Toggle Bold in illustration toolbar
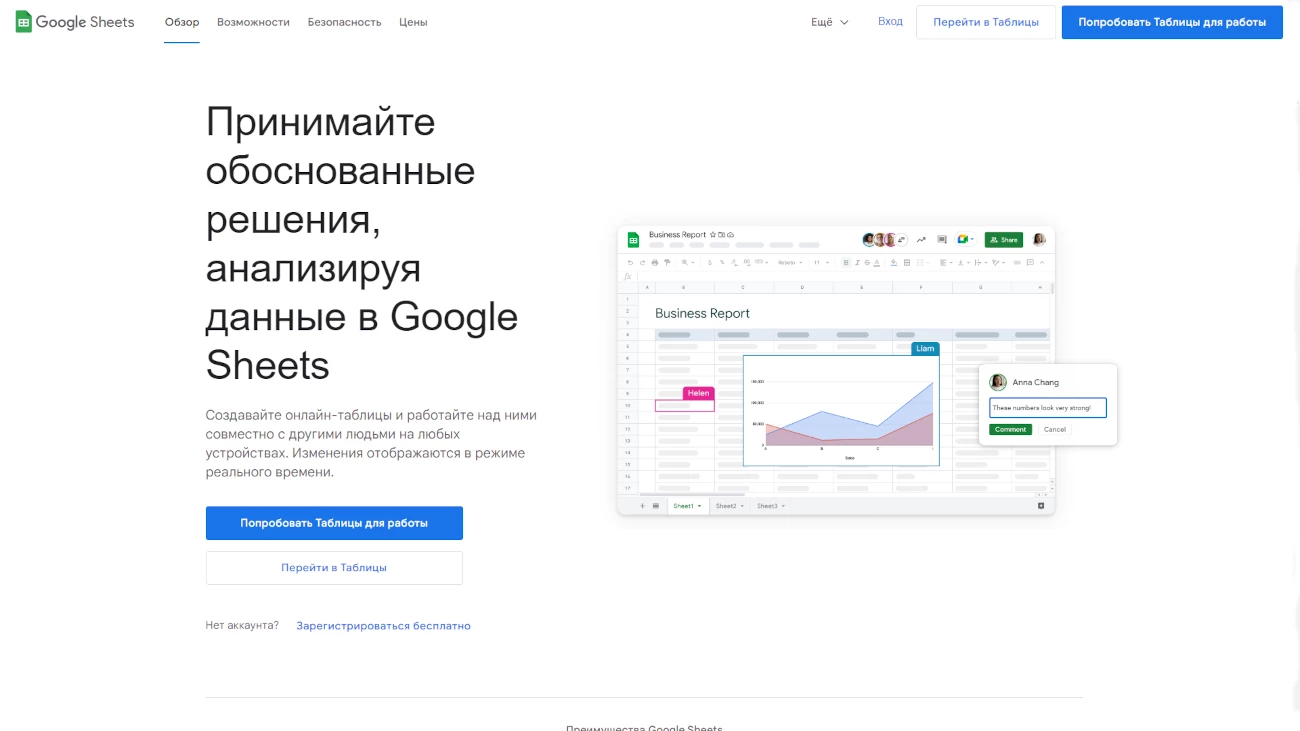Image resolution: width=1300 pixels, height=731 pixels. point(846,262)
